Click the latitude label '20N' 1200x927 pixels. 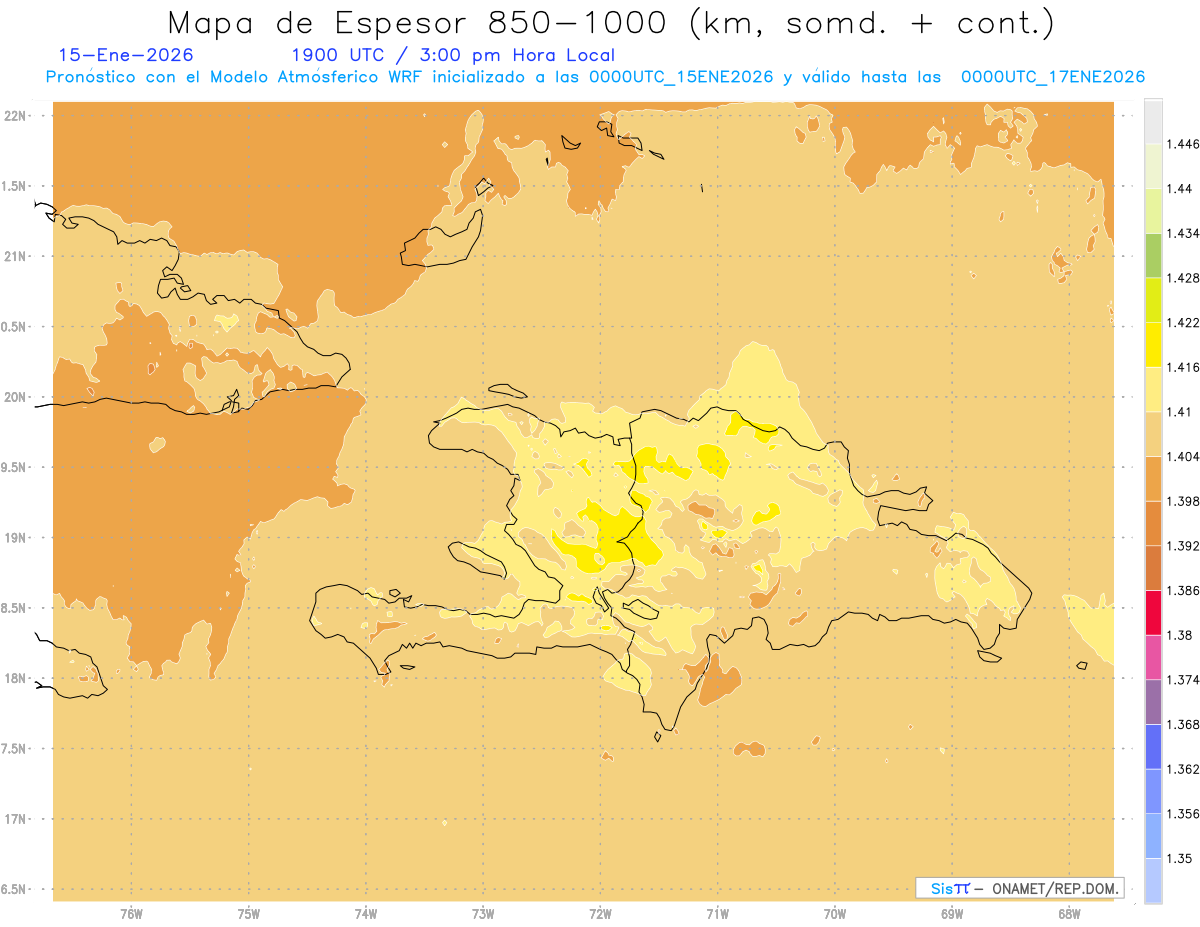coord(16,397)
